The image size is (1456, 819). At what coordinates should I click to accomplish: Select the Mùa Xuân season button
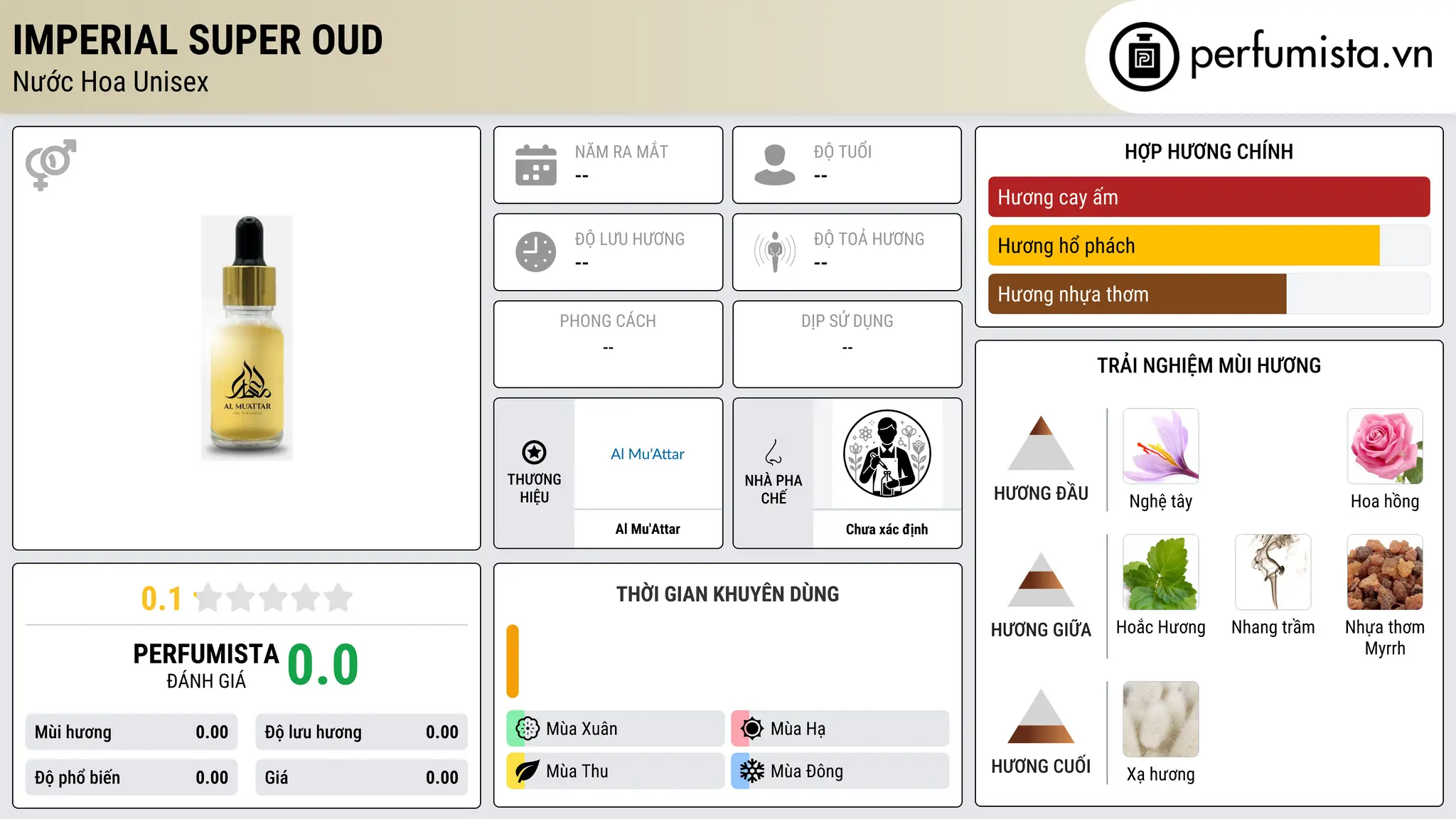[616, 729]
